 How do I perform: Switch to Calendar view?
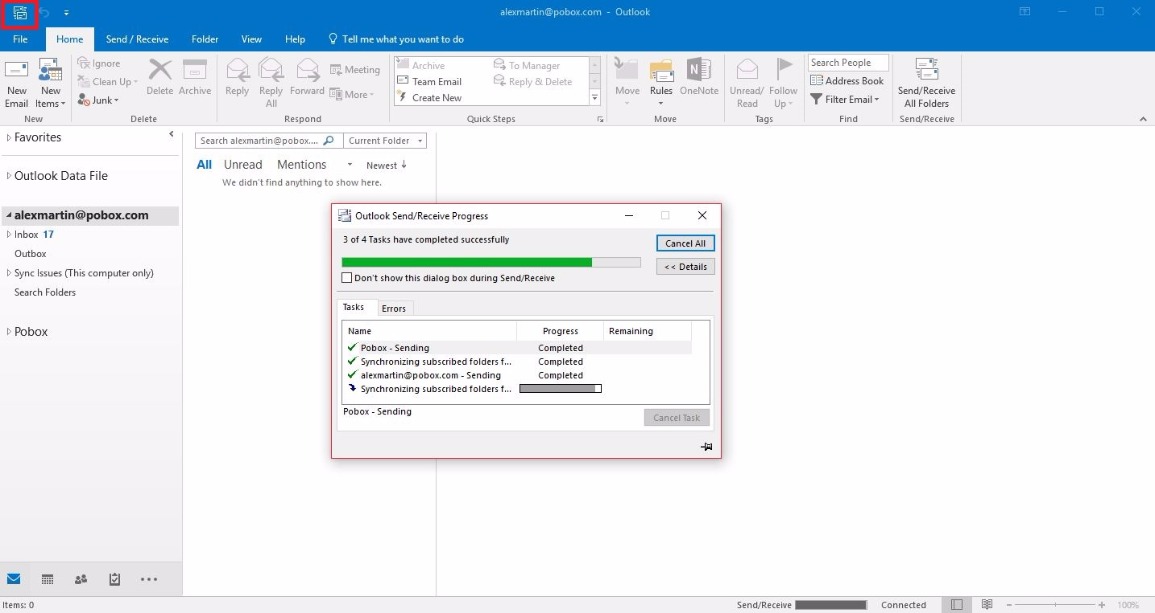coord(47,579)
